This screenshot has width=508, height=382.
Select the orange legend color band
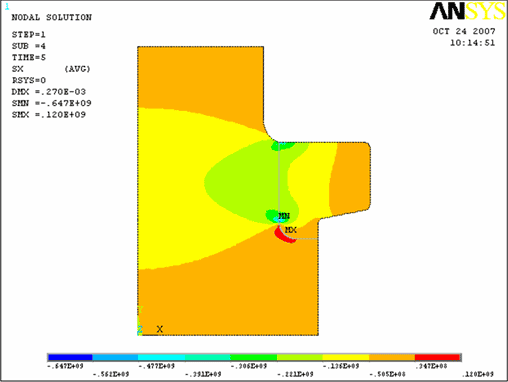(x=392, y=357)
